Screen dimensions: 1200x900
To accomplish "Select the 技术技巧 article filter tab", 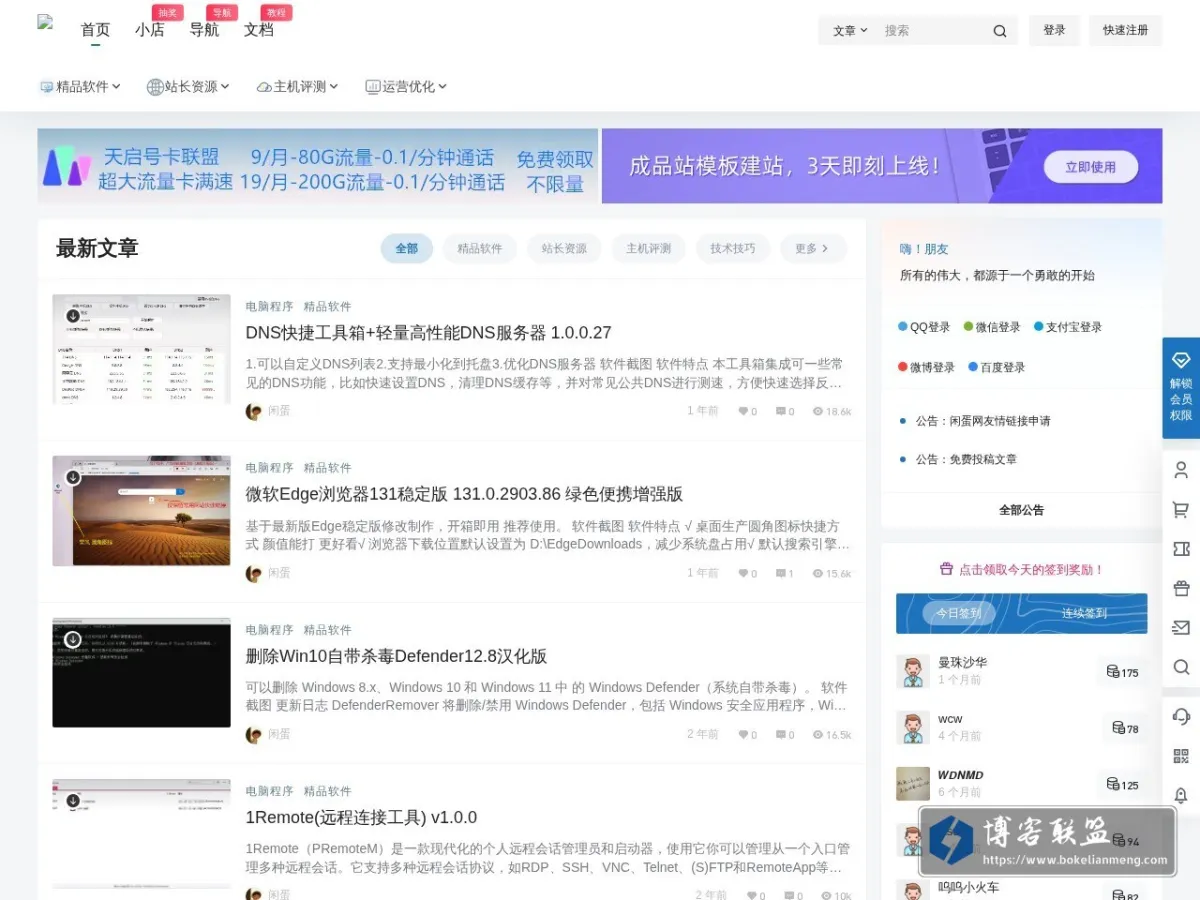I will (733, 249).
